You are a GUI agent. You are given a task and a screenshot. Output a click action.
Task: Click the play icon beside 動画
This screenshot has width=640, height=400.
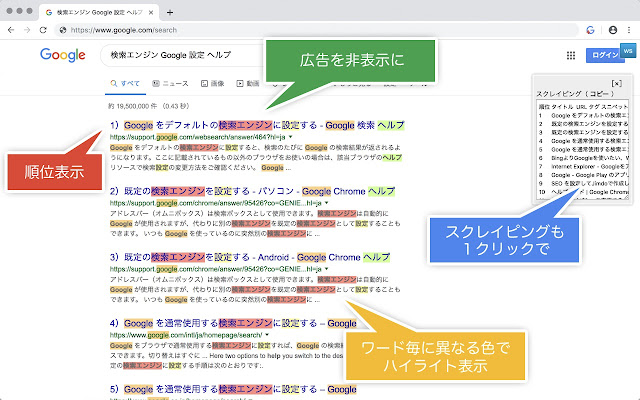point(240,83)
